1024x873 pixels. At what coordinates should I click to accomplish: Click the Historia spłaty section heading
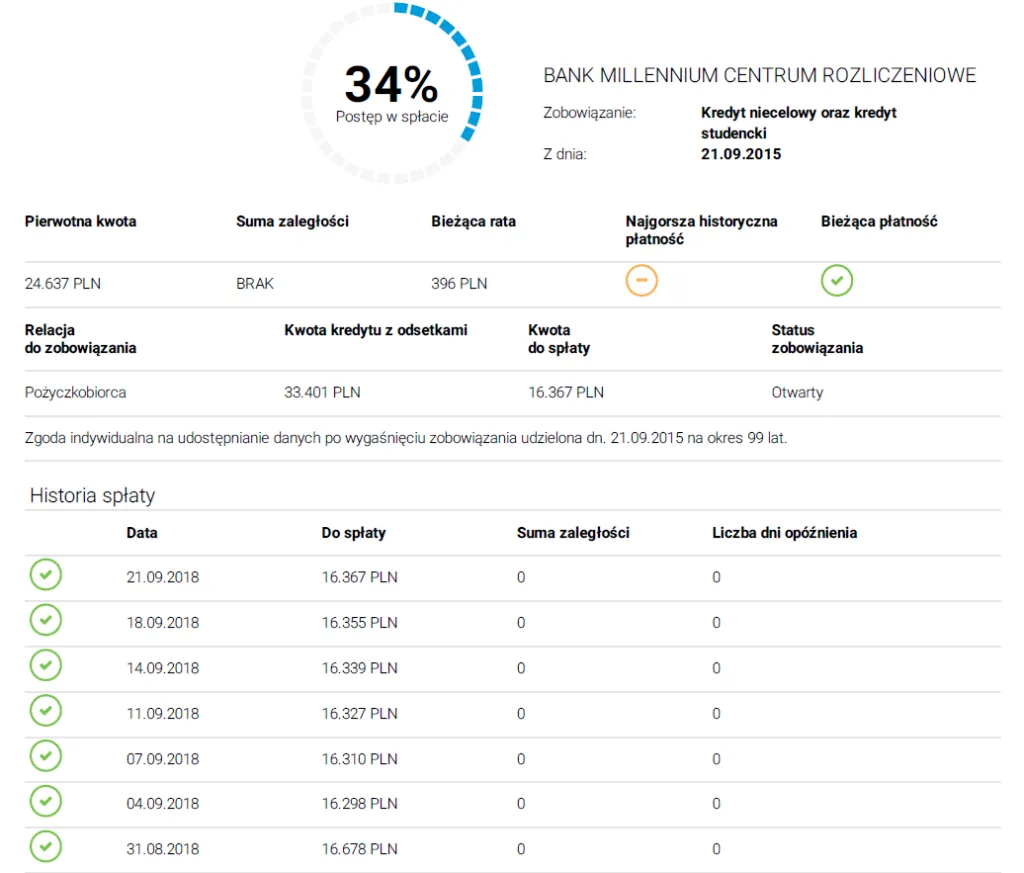(92, 496)
